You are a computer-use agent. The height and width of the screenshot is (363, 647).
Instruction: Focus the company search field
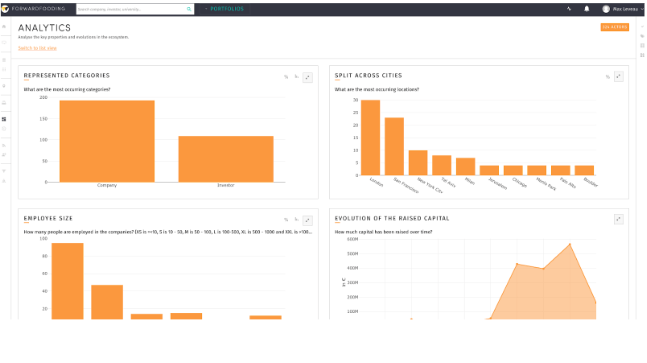tap(131, 9)
